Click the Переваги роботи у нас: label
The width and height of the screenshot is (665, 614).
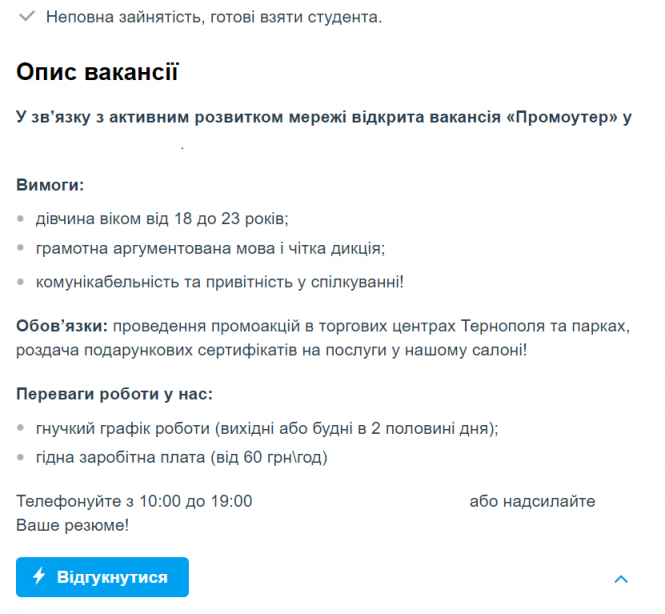[114, 394]
